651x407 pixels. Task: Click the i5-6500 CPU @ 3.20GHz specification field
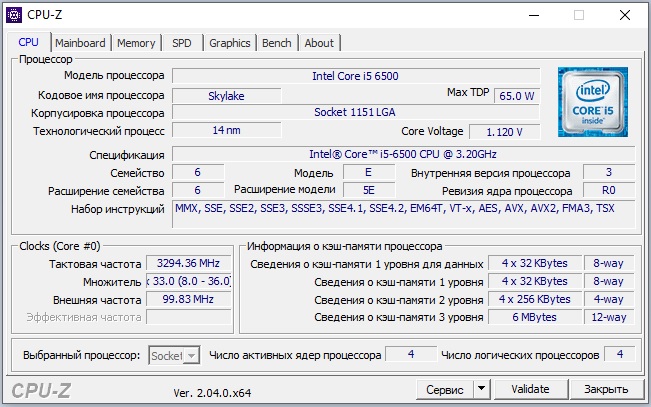click(x=403, y=154)
